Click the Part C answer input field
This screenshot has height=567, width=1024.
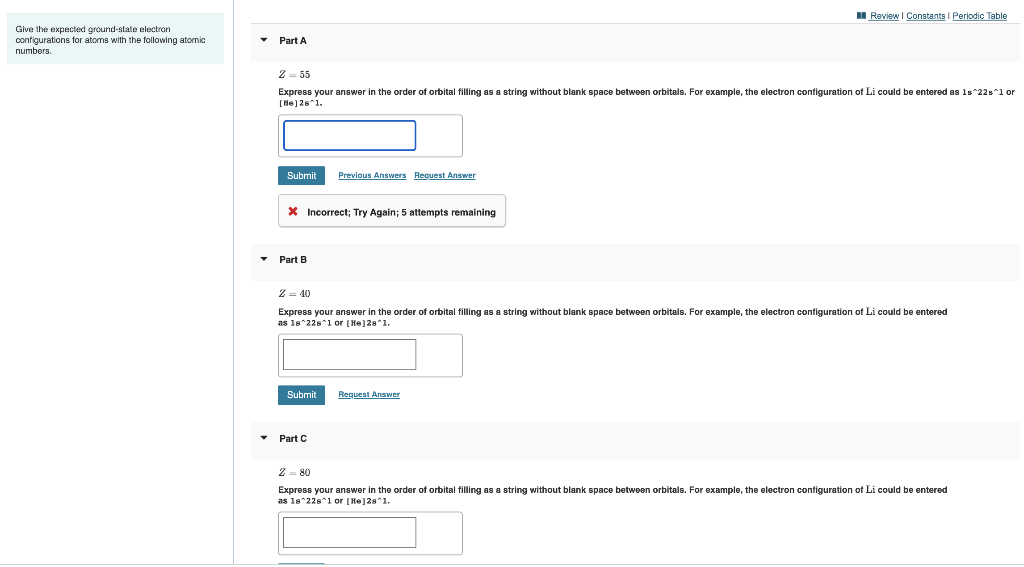point(349,532)
